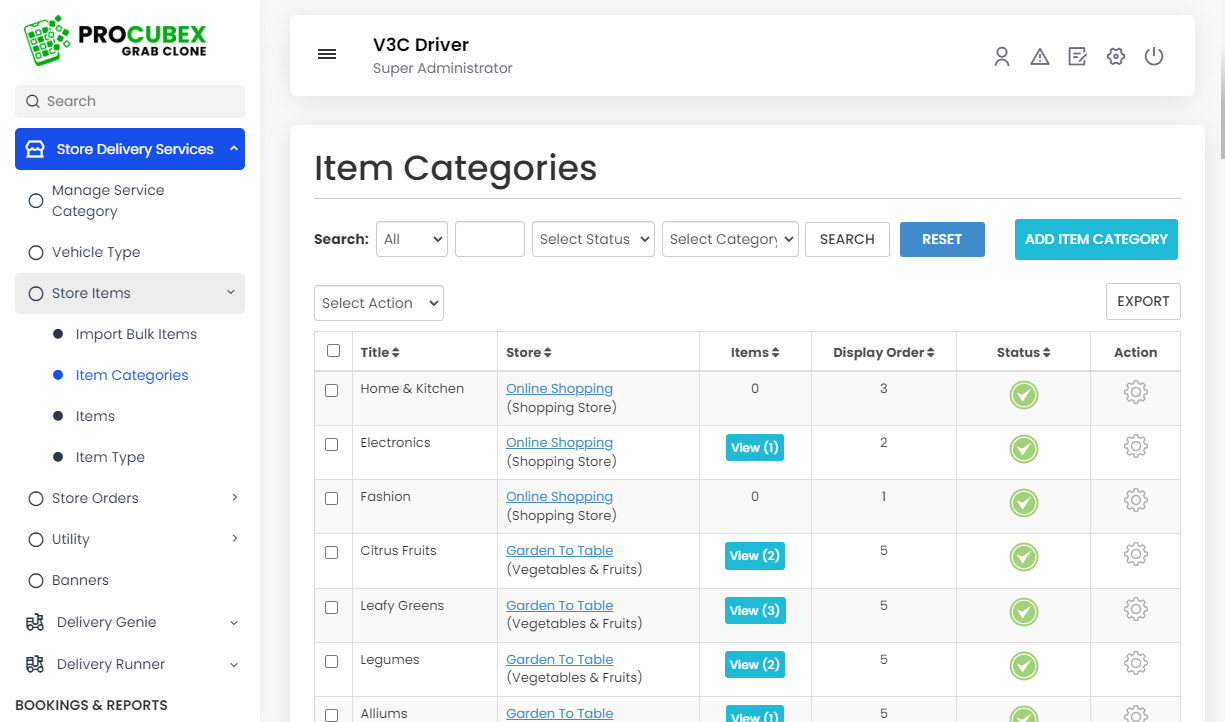Click the Delivery Runner scooter icon
The image size is (1225, 722).
tap(35, 664)
